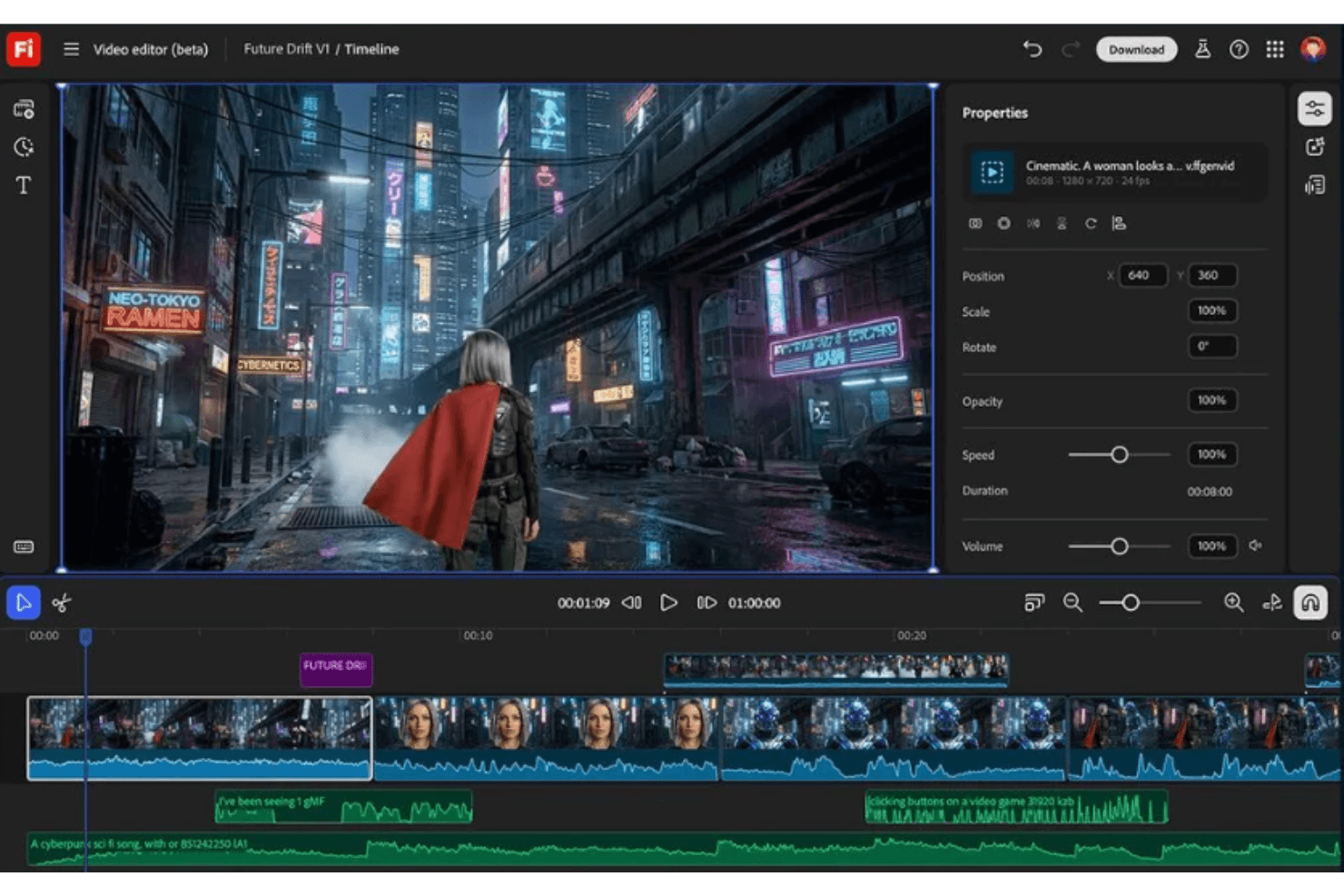Play the timeline preview

coord(668,603)
